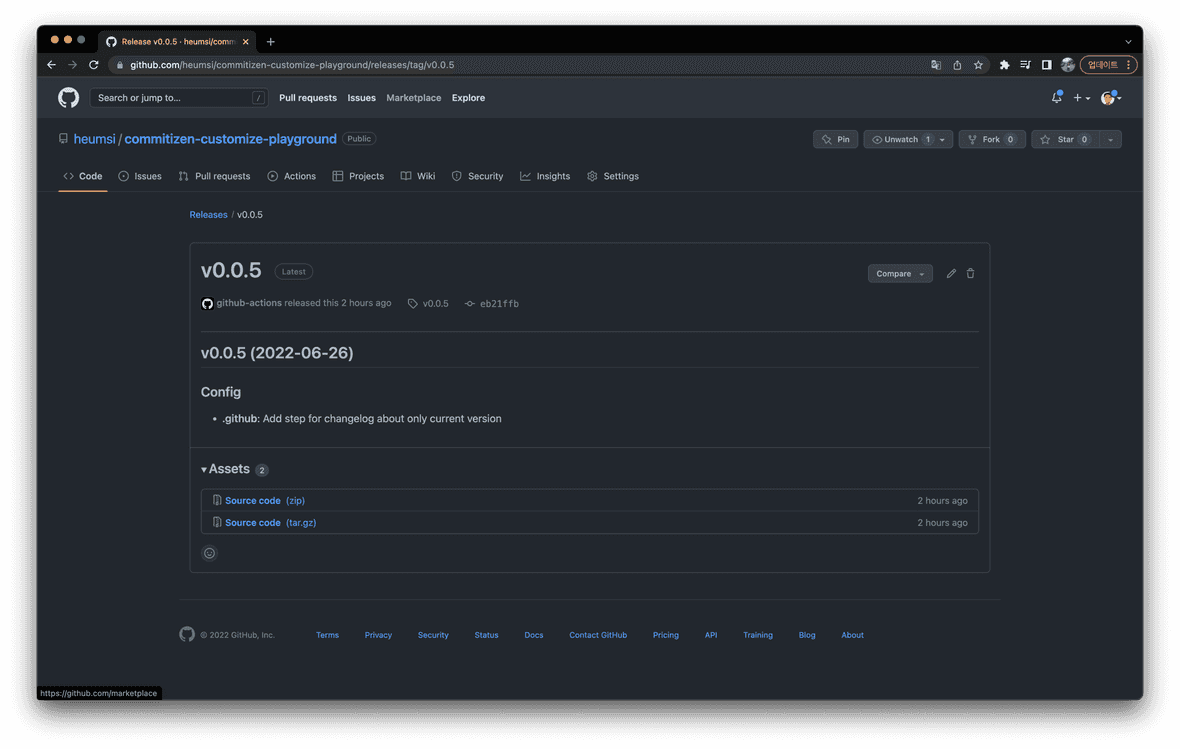Delete release using trash icon
The height and width of the screenshot is (749, 1180).
(970, 274)
